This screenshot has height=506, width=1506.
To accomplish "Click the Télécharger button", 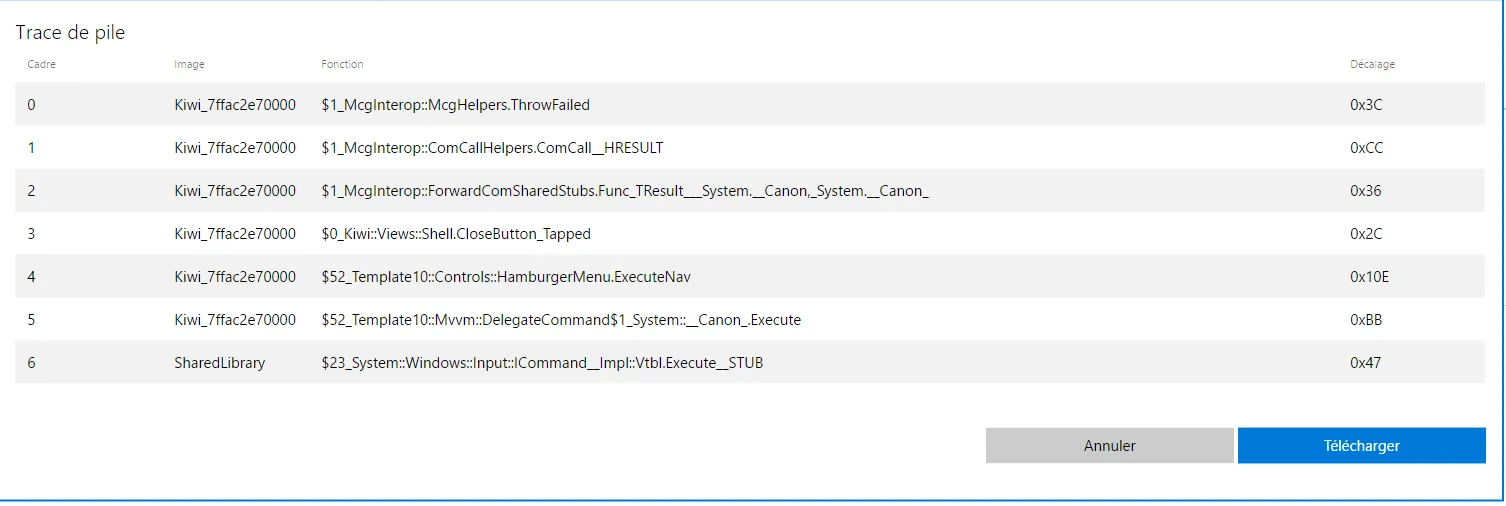I will point(1361,446).
